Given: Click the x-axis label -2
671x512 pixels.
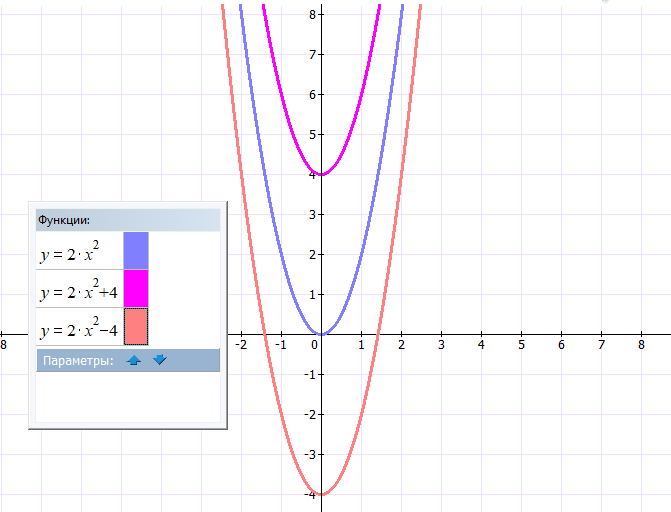Looking at the screenshot, I should (x=240, y=344).
